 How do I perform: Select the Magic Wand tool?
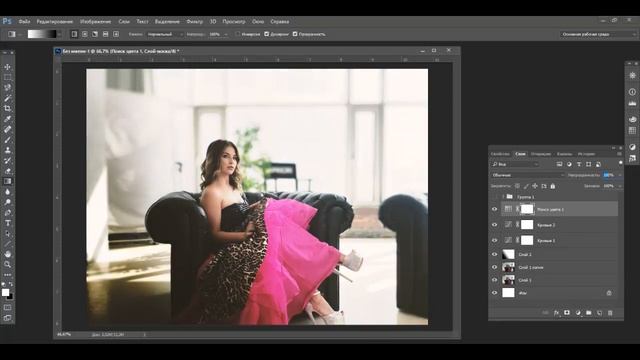click(7, 98)
